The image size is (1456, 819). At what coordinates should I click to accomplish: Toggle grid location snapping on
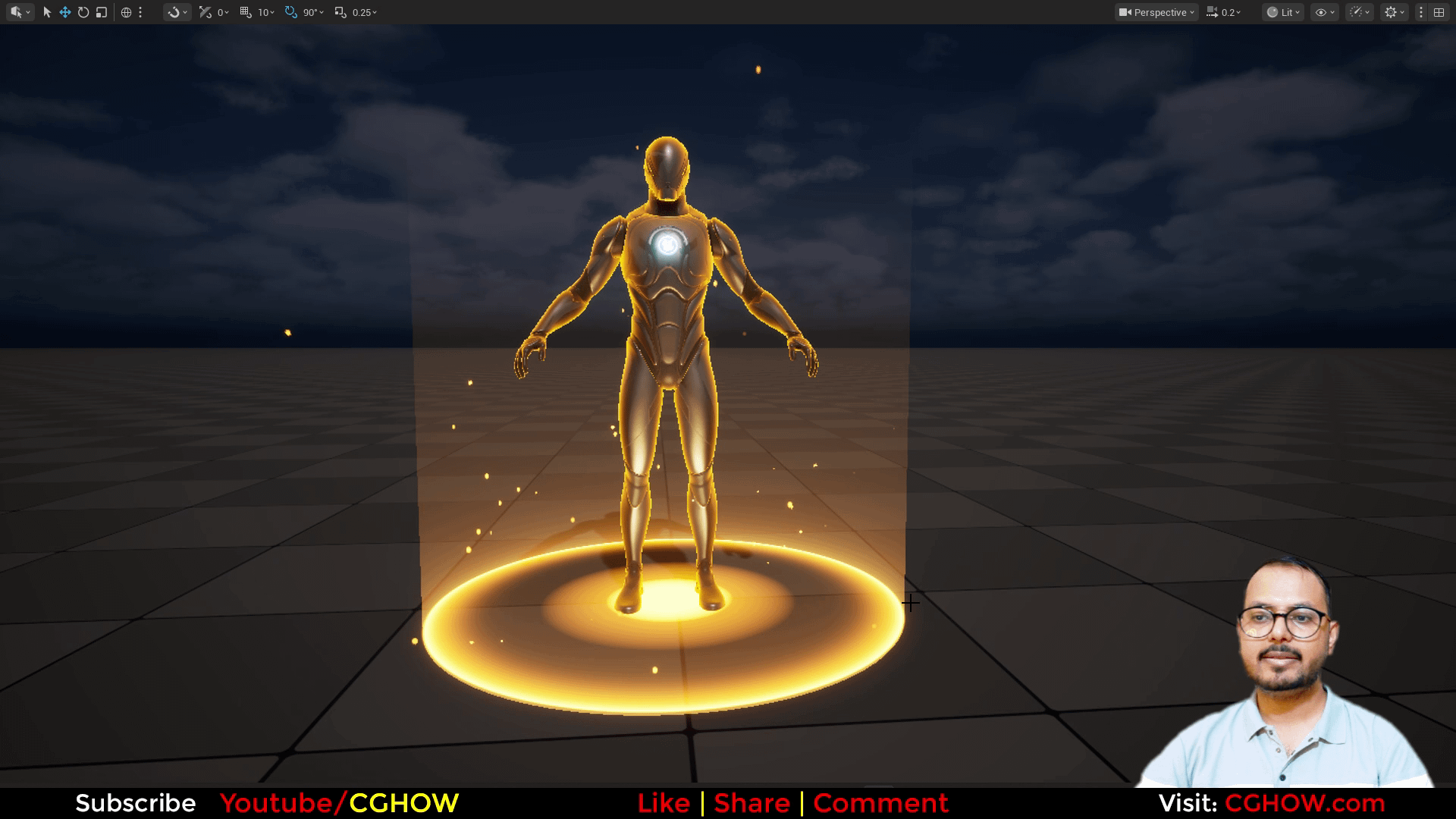(x=246, y=12)
